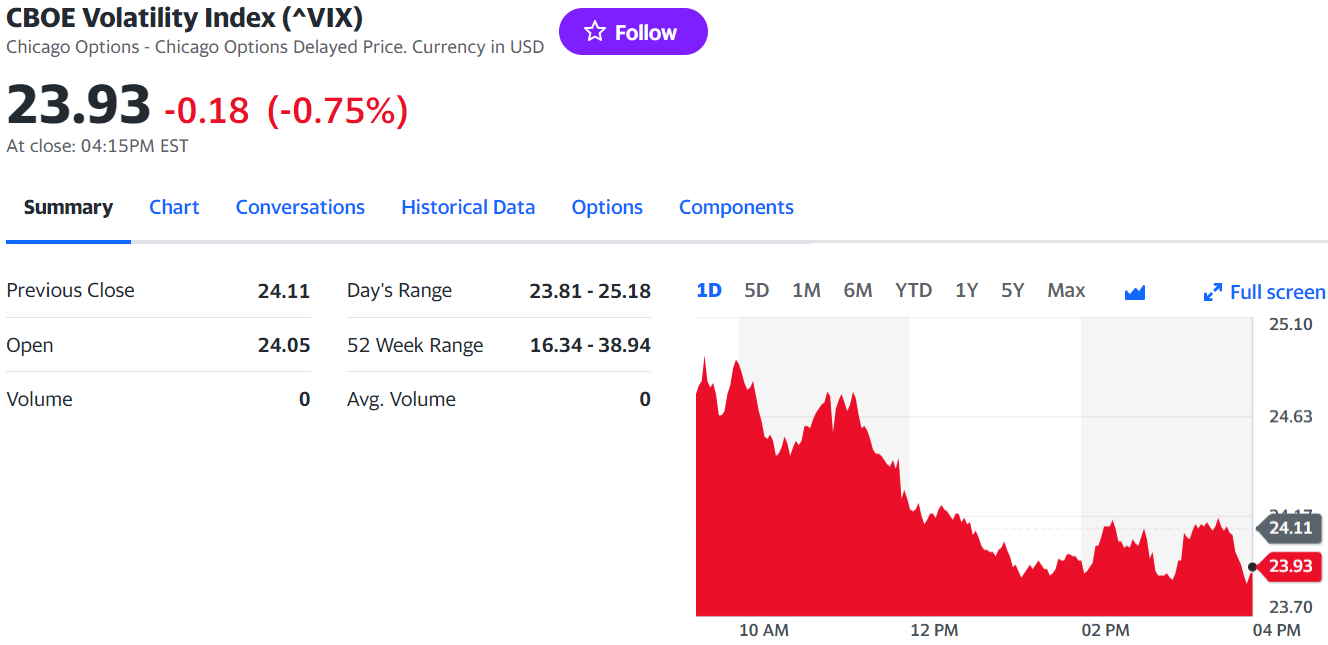The height and width of the screenshot is (645, 1328).
Task: Open the Components tab
Action: 736,207
